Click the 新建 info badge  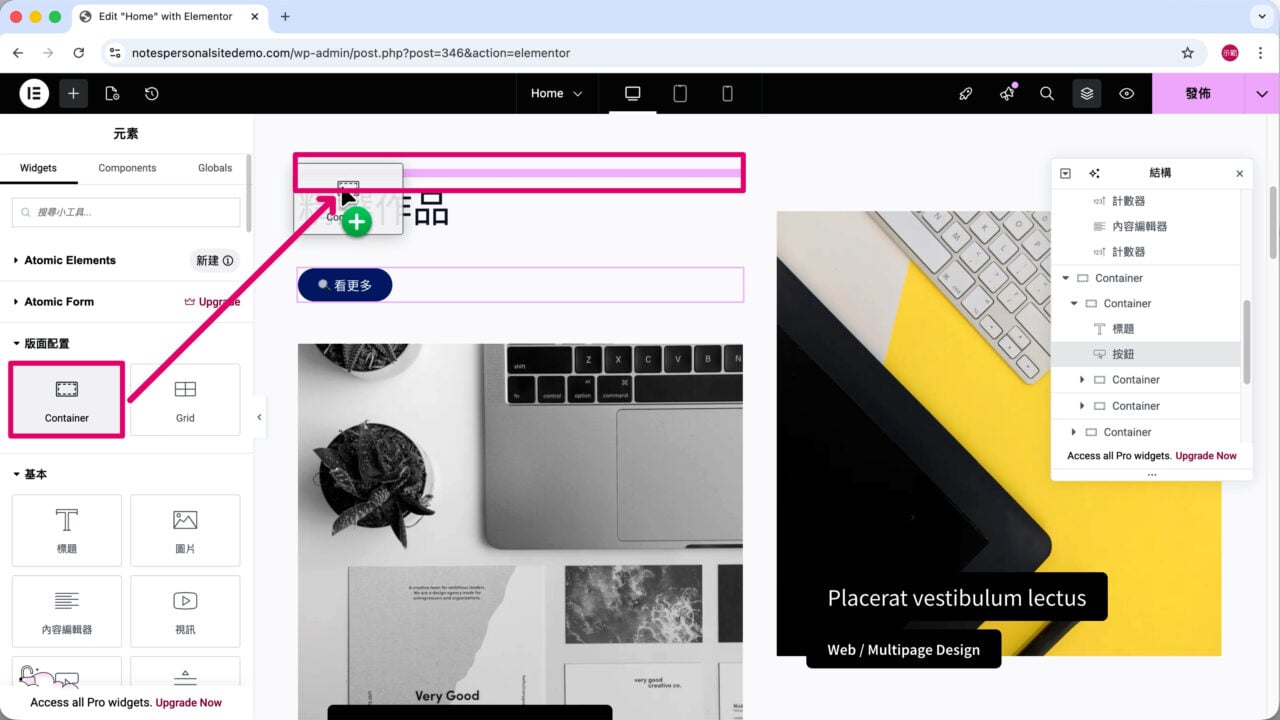point(215,260)
